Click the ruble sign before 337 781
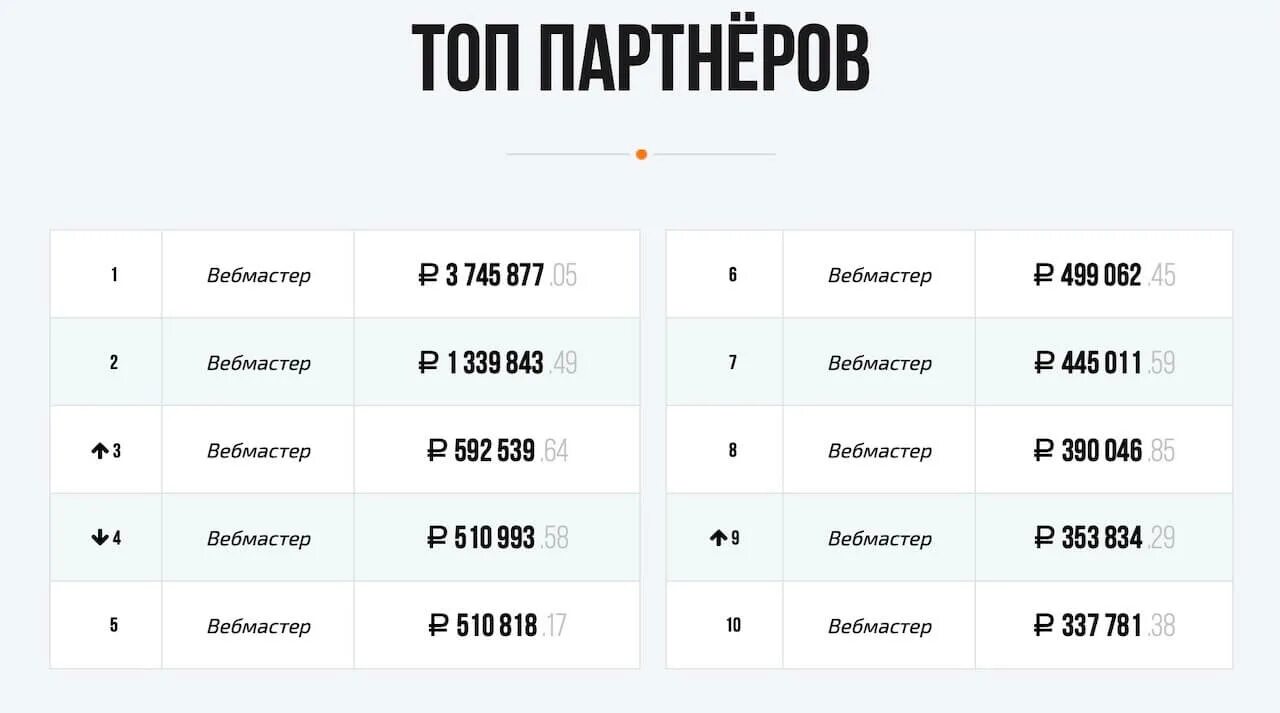The image size is (1280, 713). click(x=1044, y=626)
